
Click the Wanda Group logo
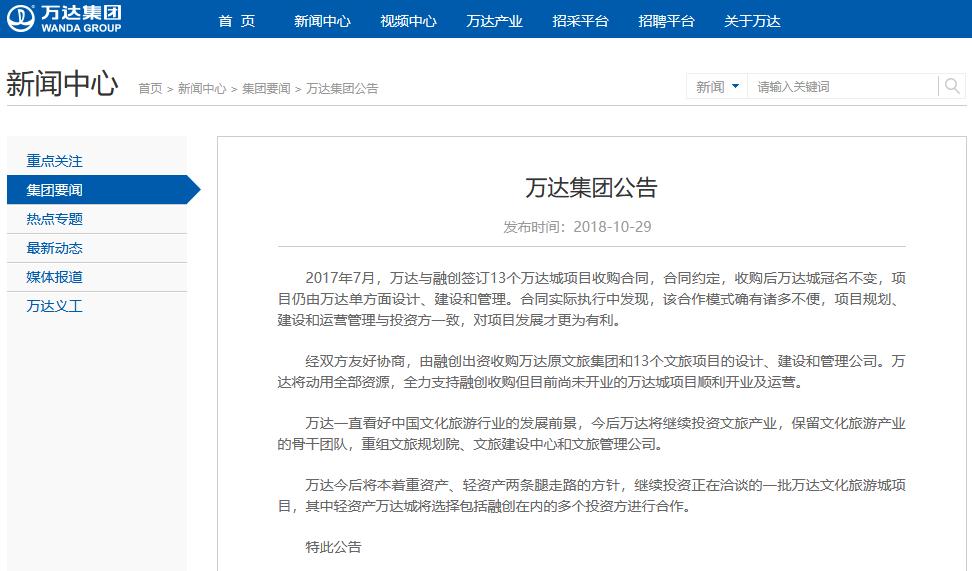point(64,19)
